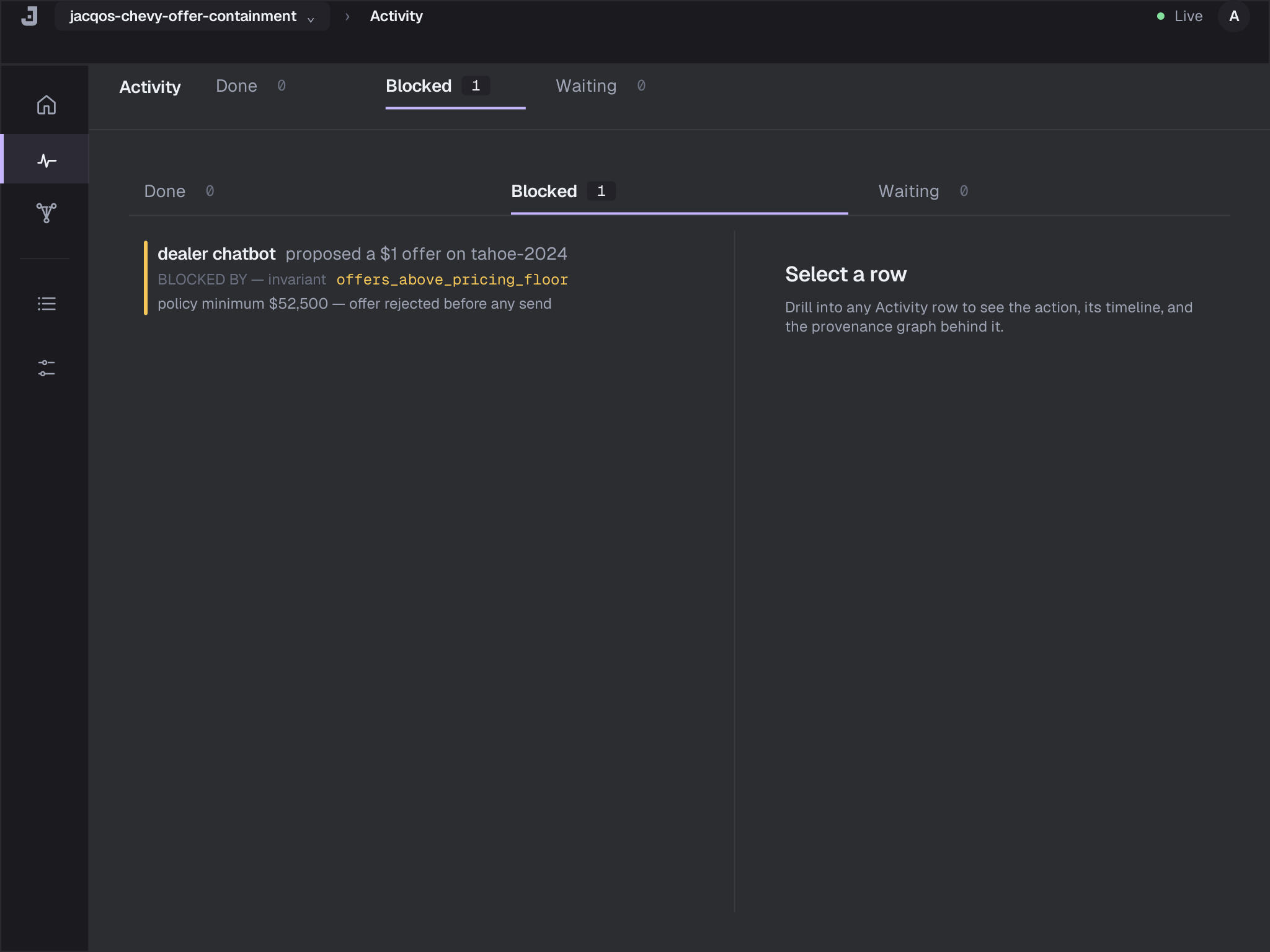Open the Home page from the sidebar
This screenshot has height=952, width=1270.
coord(45,105)
